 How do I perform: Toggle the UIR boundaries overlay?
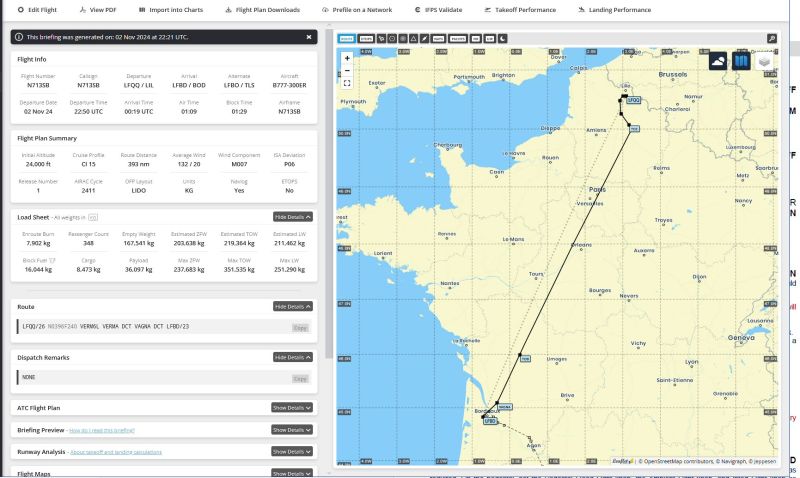[490, 39]
